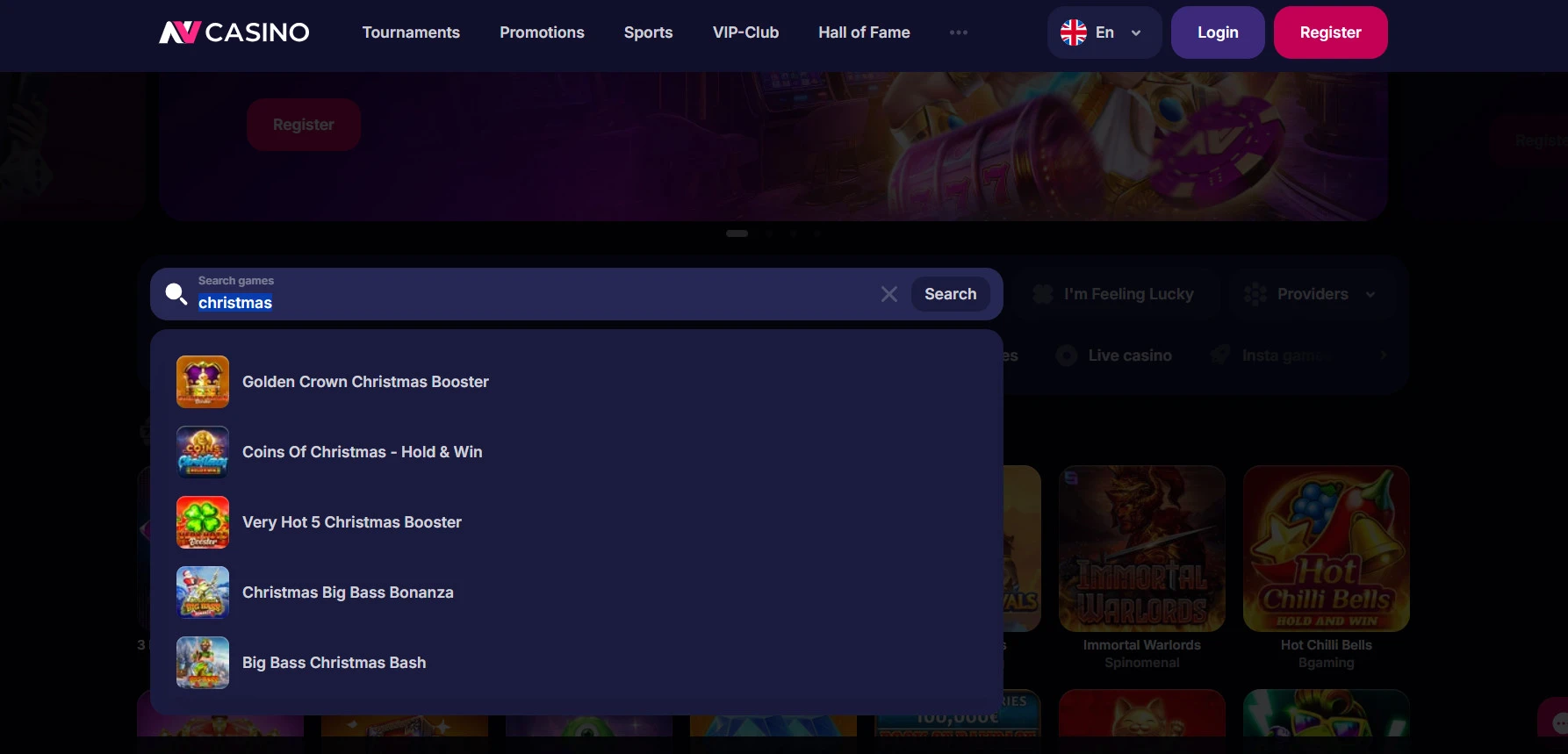Open Hall of Fame
This screenshot has width=1568, height=754.
pyautogui.click(x=864, y=32)
